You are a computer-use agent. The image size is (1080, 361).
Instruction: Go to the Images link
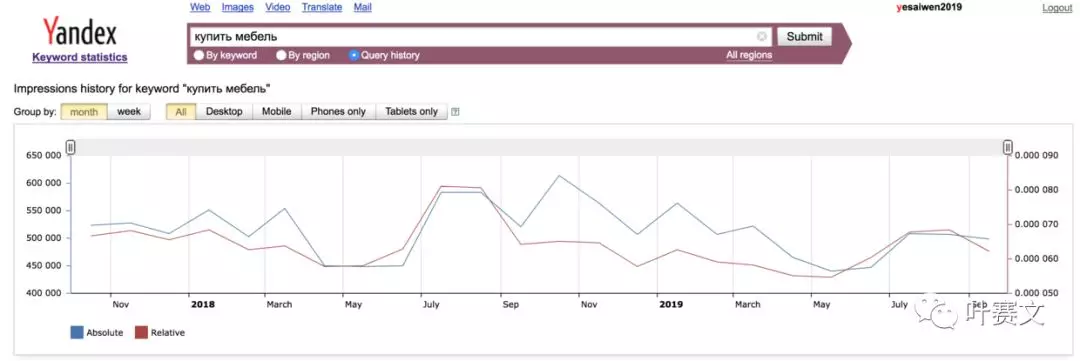238,7
